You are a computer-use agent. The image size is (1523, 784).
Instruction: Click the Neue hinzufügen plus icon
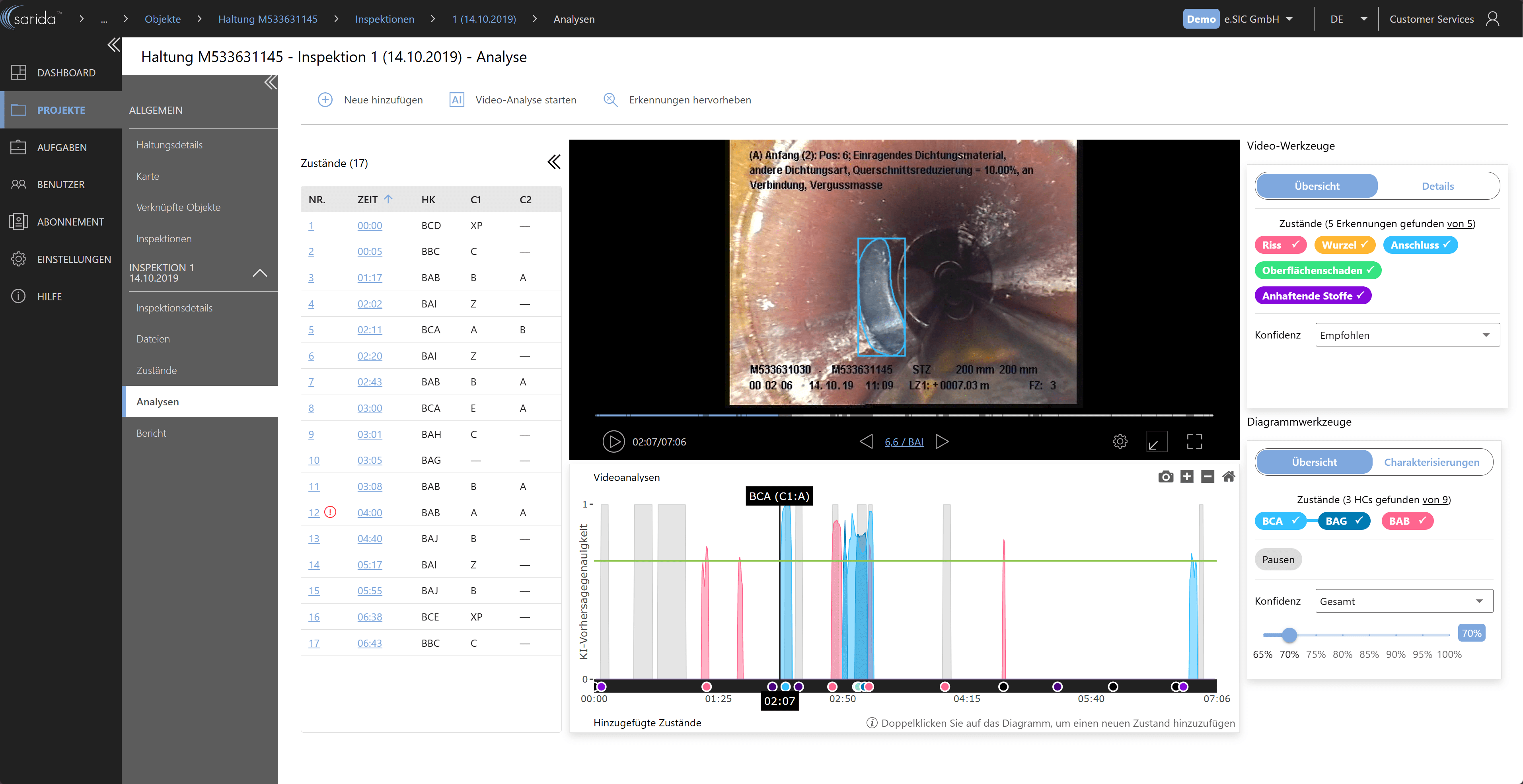click(x=325, y=100)
